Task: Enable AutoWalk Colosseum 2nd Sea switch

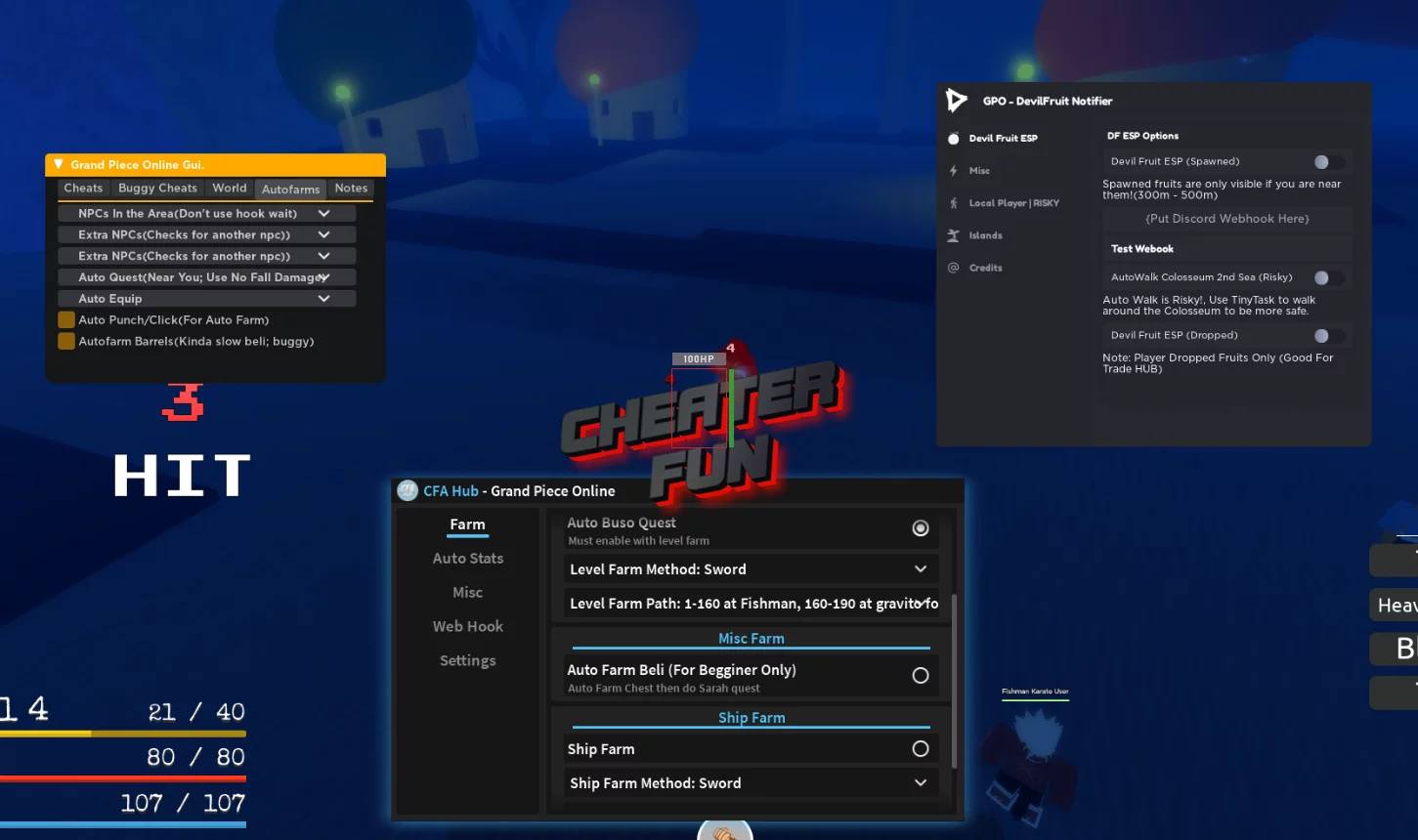Action: tap(1327, 277)
